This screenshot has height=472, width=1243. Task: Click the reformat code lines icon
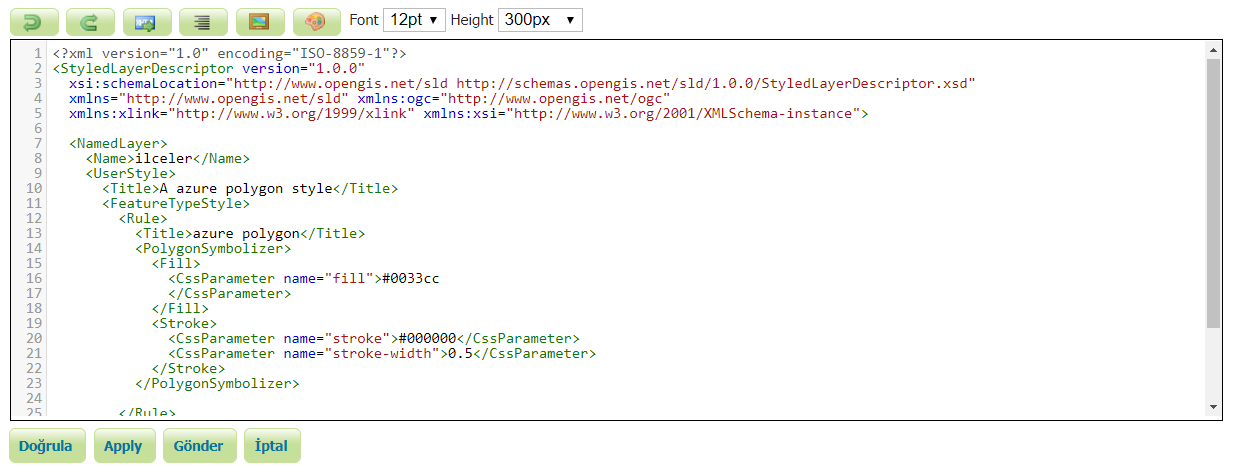pos(204,20)
